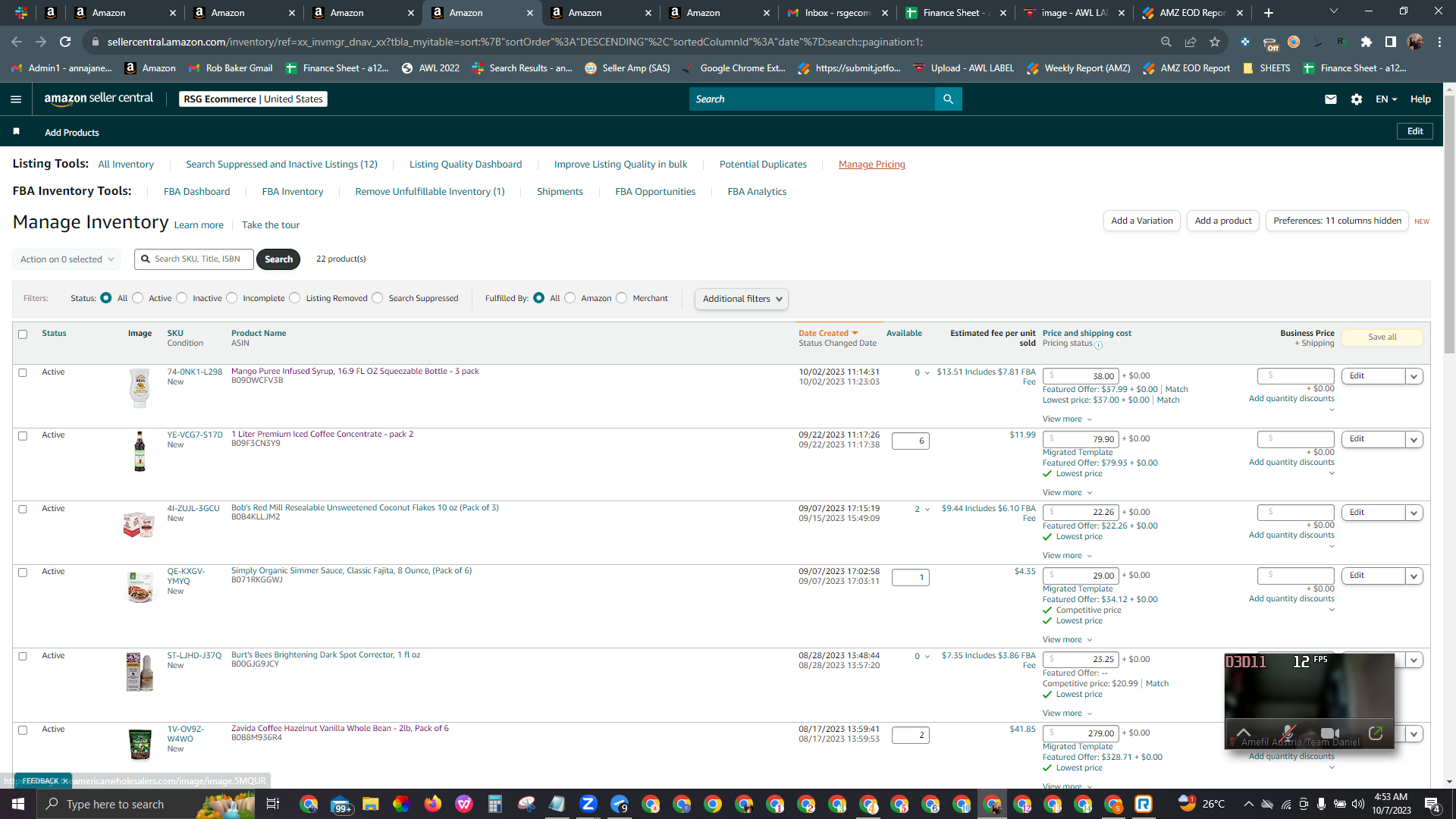Click Add a product button
Screen dimensions: 1456x819
(1223, 221)
